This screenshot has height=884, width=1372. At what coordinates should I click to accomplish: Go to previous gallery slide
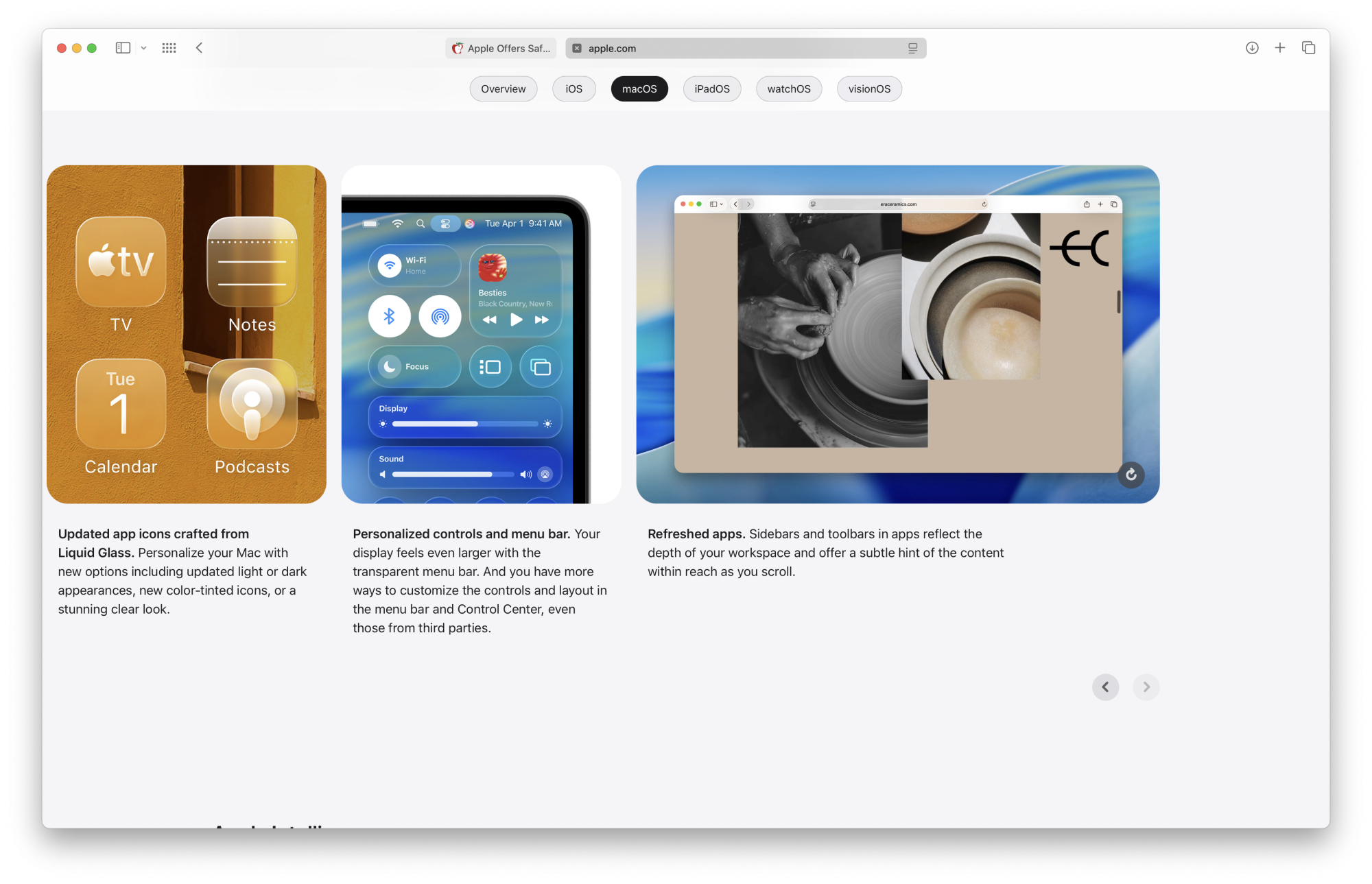coord(1105,687)
